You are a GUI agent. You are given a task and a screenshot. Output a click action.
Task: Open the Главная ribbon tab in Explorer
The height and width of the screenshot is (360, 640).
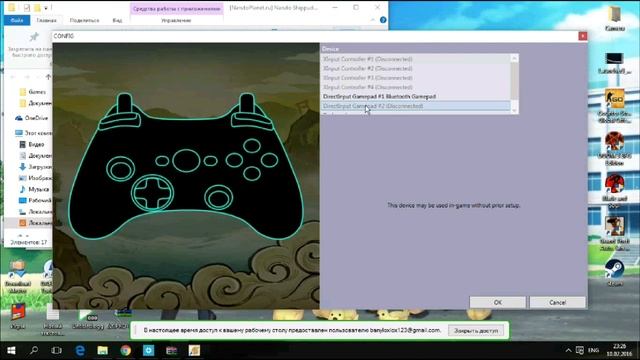pyautogui.click(x=46, y=20)
